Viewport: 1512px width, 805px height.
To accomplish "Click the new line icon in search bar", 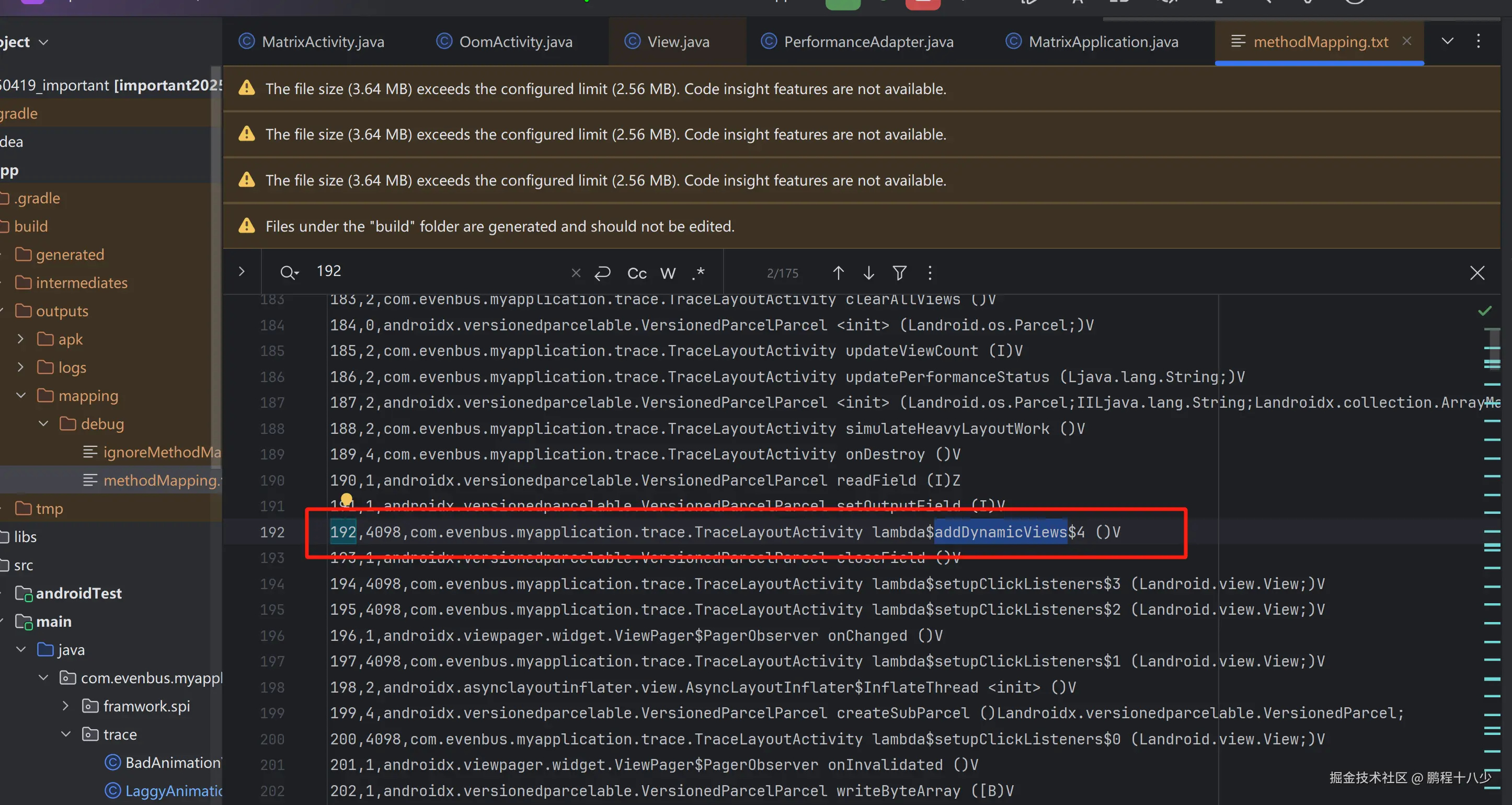I will (602, 273).
